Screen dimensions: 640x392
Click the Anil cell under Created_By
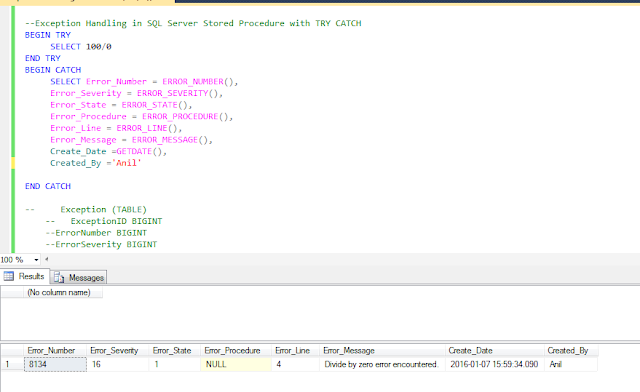571,364
